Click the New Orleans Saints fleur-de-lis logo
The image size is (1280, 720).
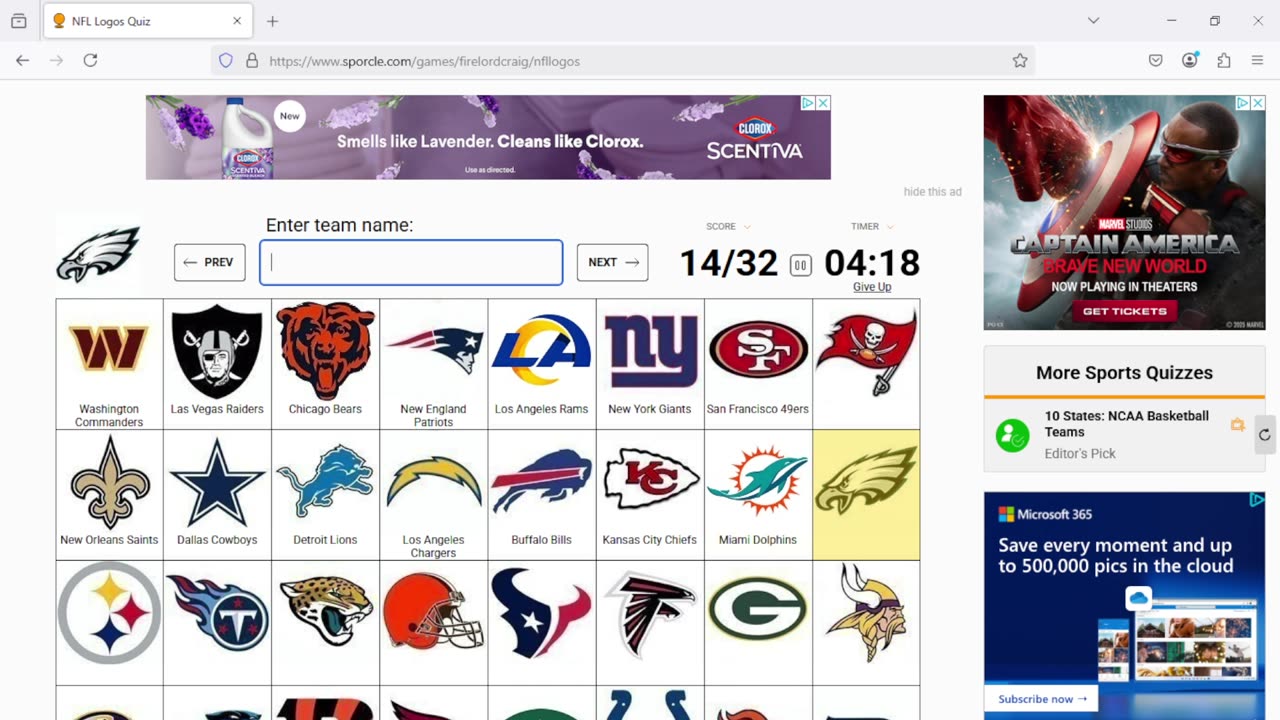tap(109, 483)
